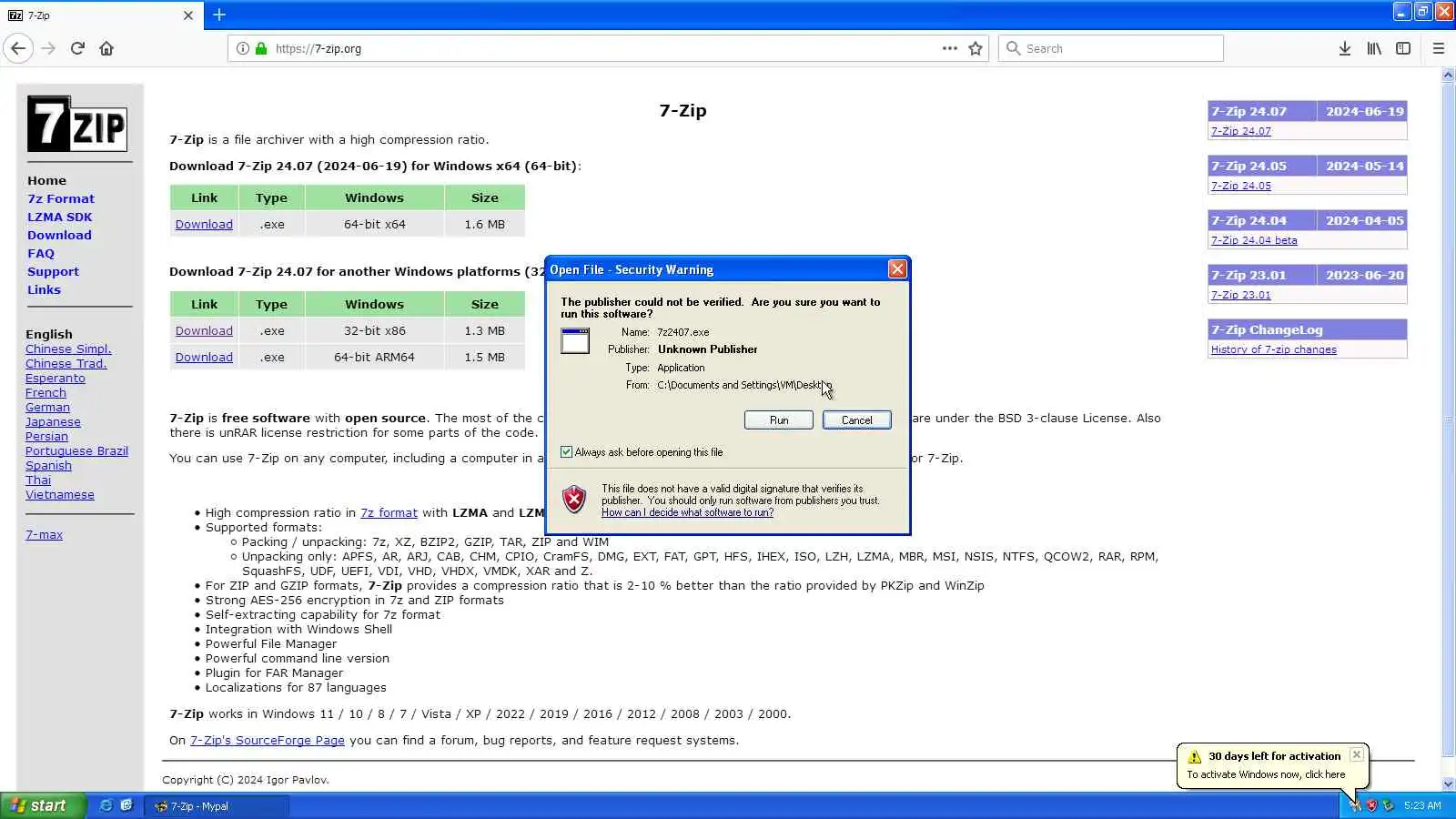Show the browser sidebars
1456x819 pixels.
(x=1403, y=48)
